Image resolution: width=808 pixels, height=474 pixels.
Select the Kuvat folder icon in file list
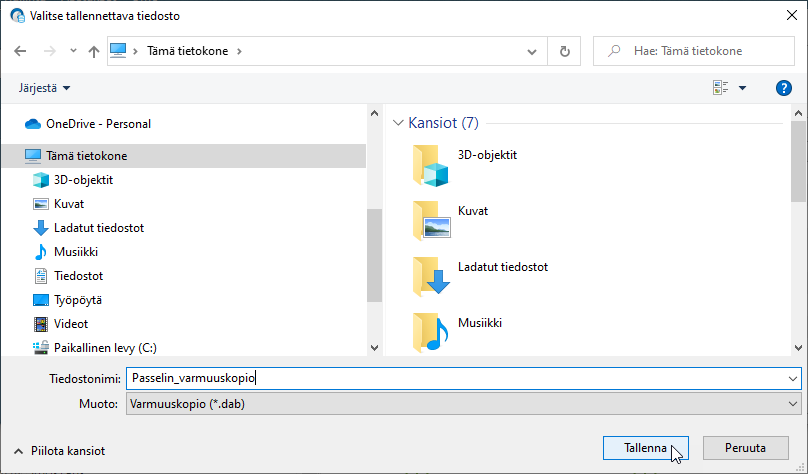tap(431, 222)
